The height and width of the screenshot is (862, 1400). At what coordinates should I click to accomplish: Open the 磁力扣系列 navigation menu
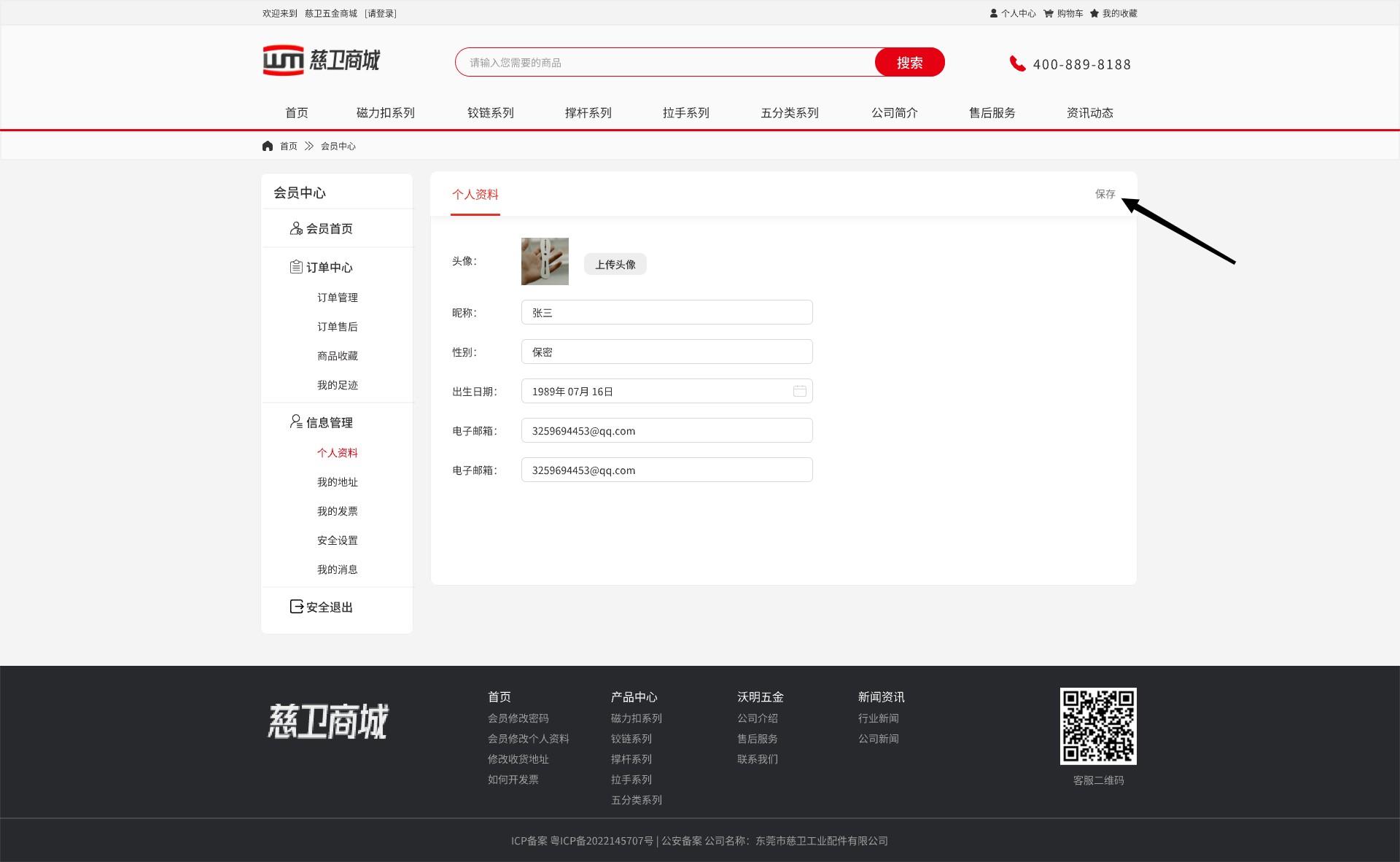coord(385,113)
